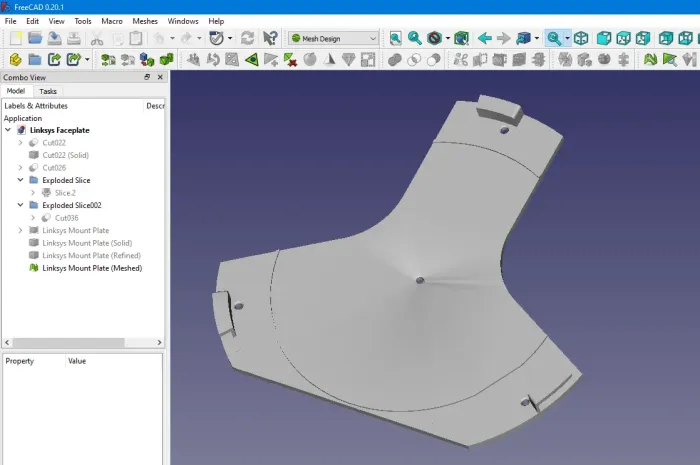This screenshot has height=465, width=700.
Task: Collapse the Exploded Slice group
Action: [20, 180]
